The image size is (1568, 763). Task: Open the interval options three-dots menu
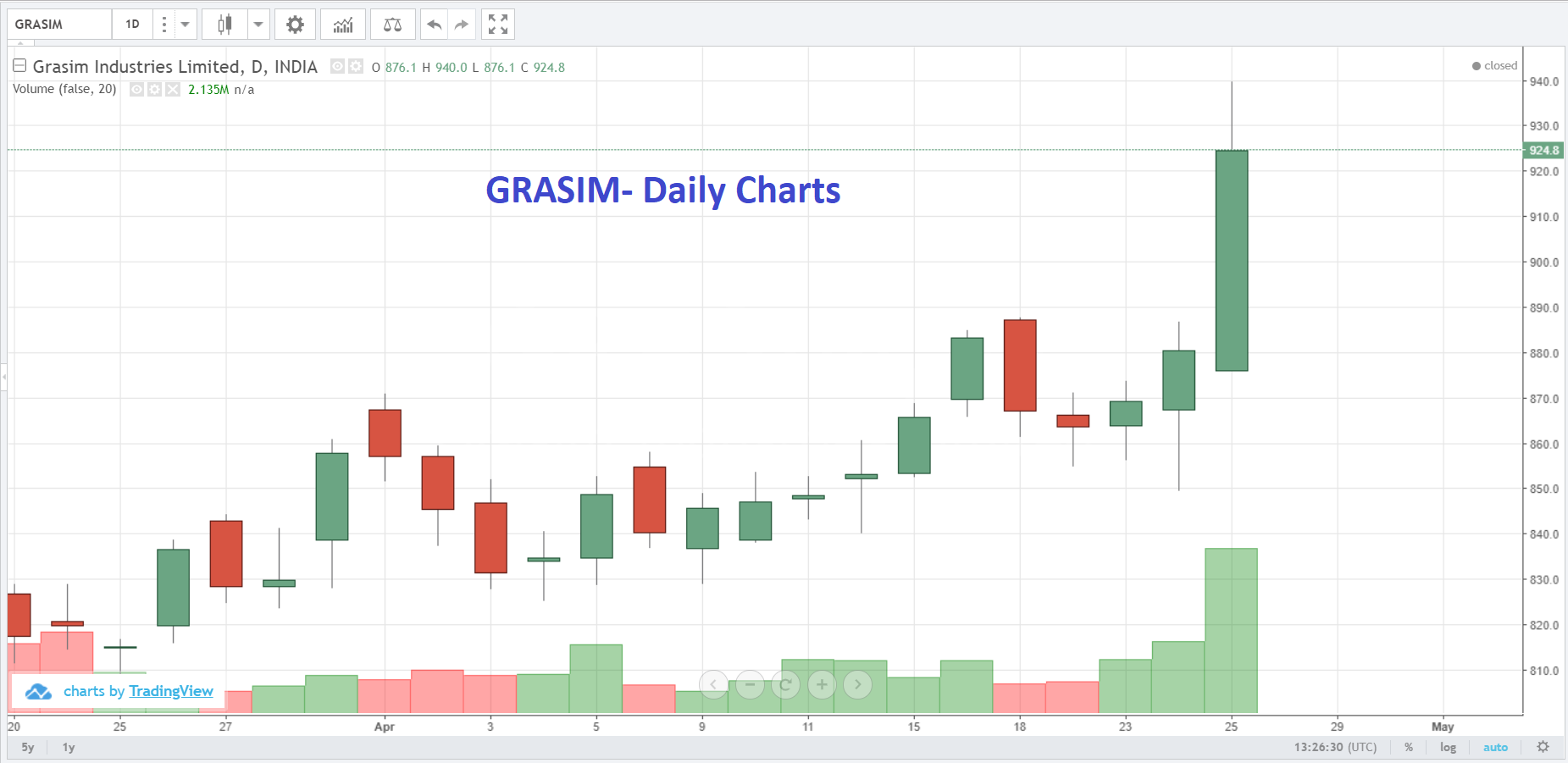(164, 25)
